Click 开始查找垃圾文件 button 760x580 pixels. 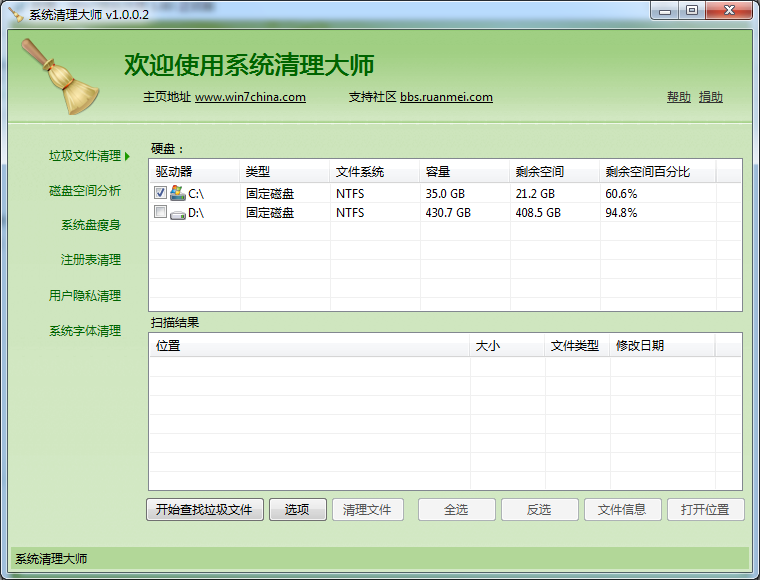pyautogui.click(x=205, y=510)
